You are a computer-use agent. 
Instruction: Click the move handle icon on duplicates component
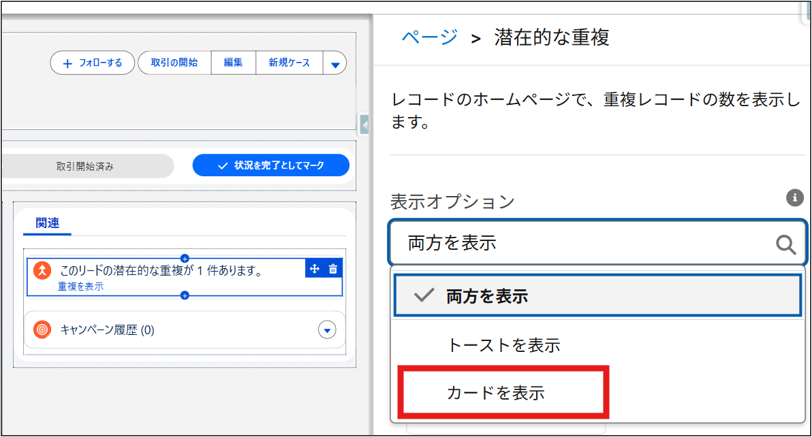pos(314,269)
